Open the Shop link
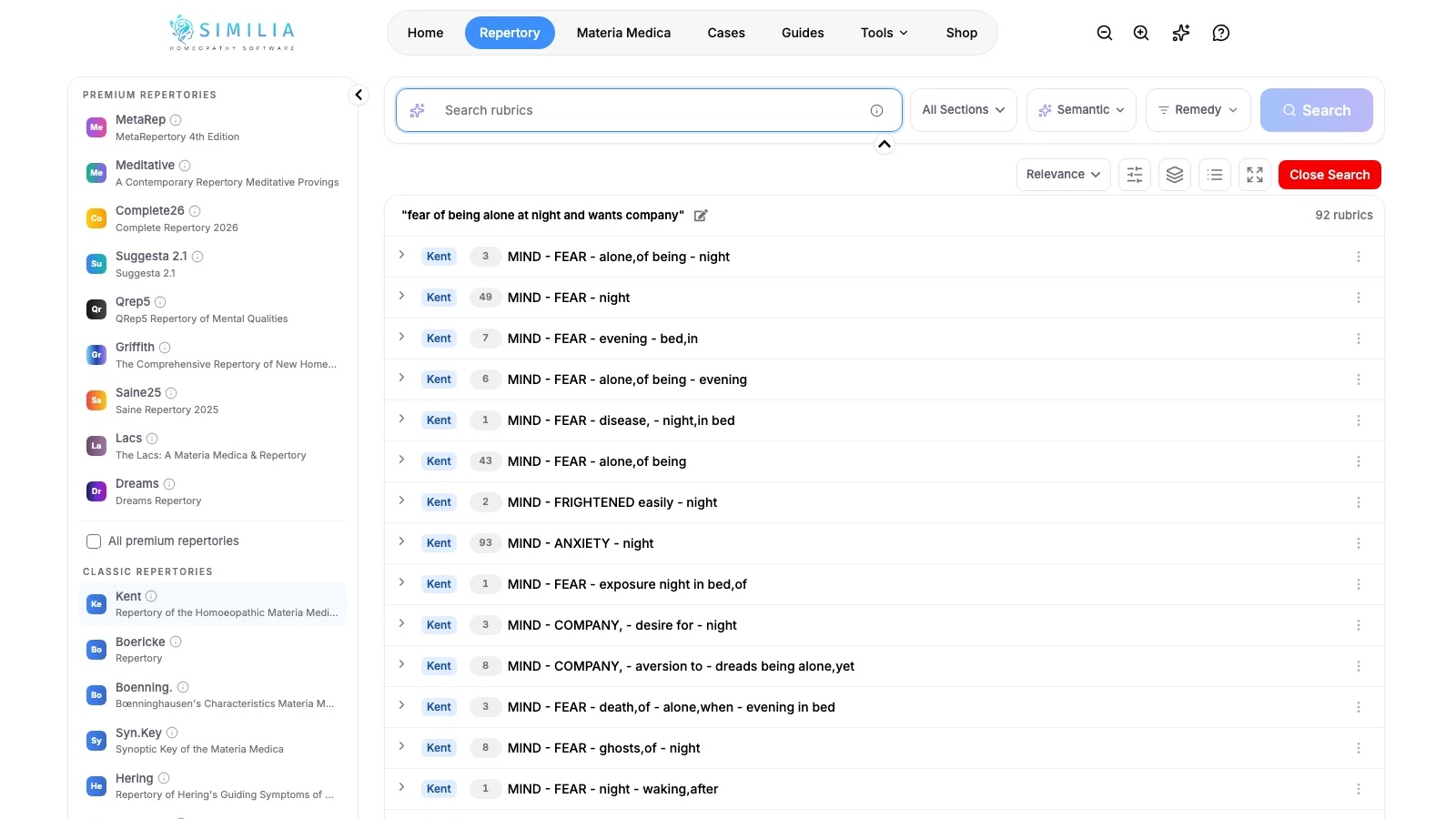Viewport: 1456px width, 819px height. 962,33
